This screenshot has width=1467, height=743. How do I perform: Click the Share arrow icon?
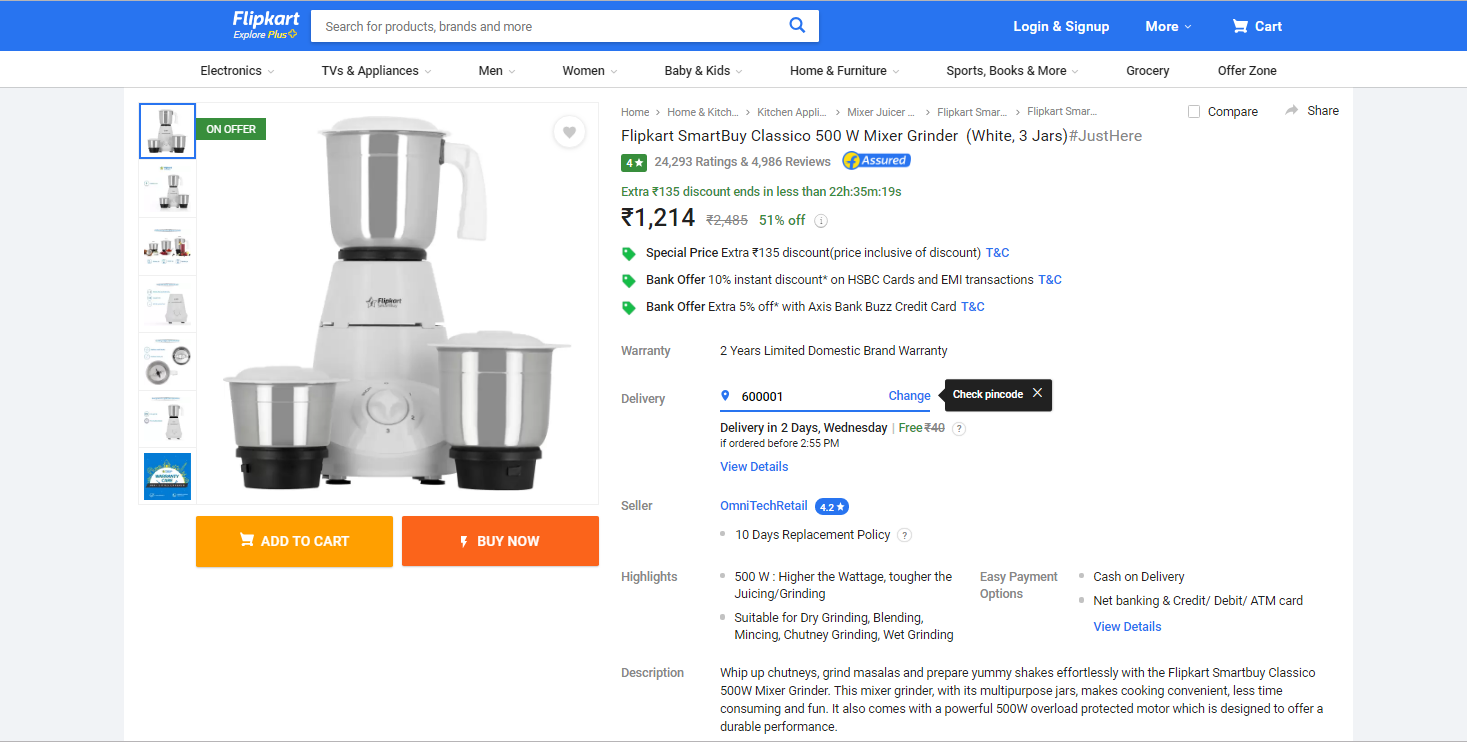[1292, 110]
